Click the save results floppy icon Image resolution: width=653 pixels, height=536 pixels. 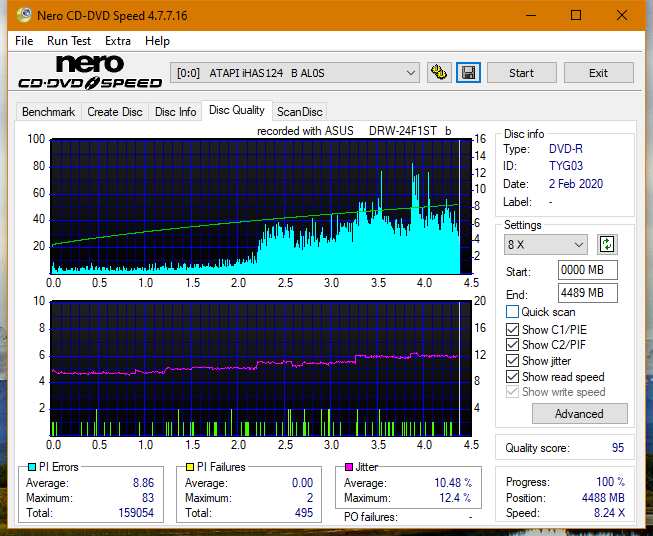click(469, 73)
